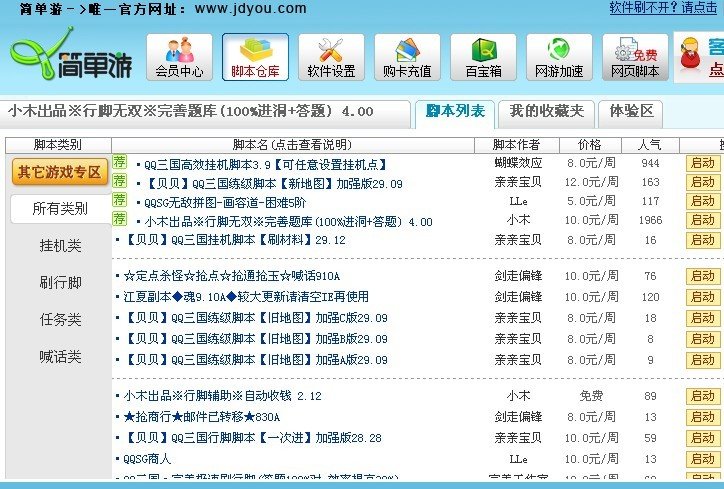The image size is (724, 489).
Task: Open QQSG商人 script description
Action: pyautogui.click(x=147, y=459)
